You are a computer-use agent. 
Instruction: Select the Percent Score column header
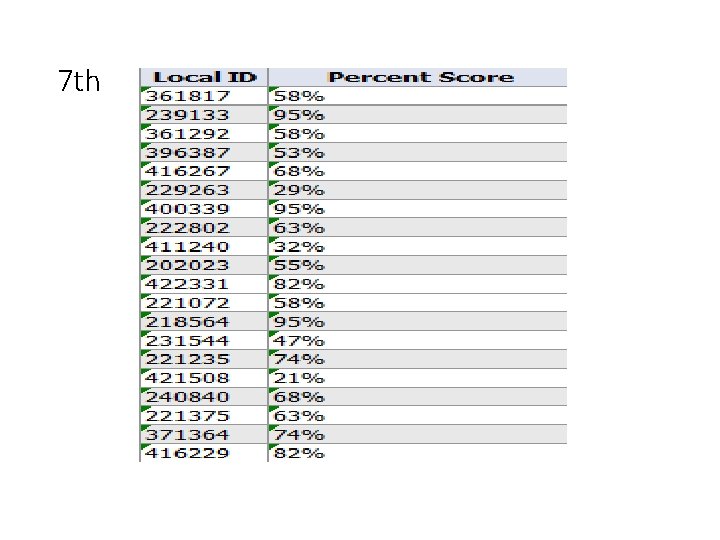click(418, 77)
